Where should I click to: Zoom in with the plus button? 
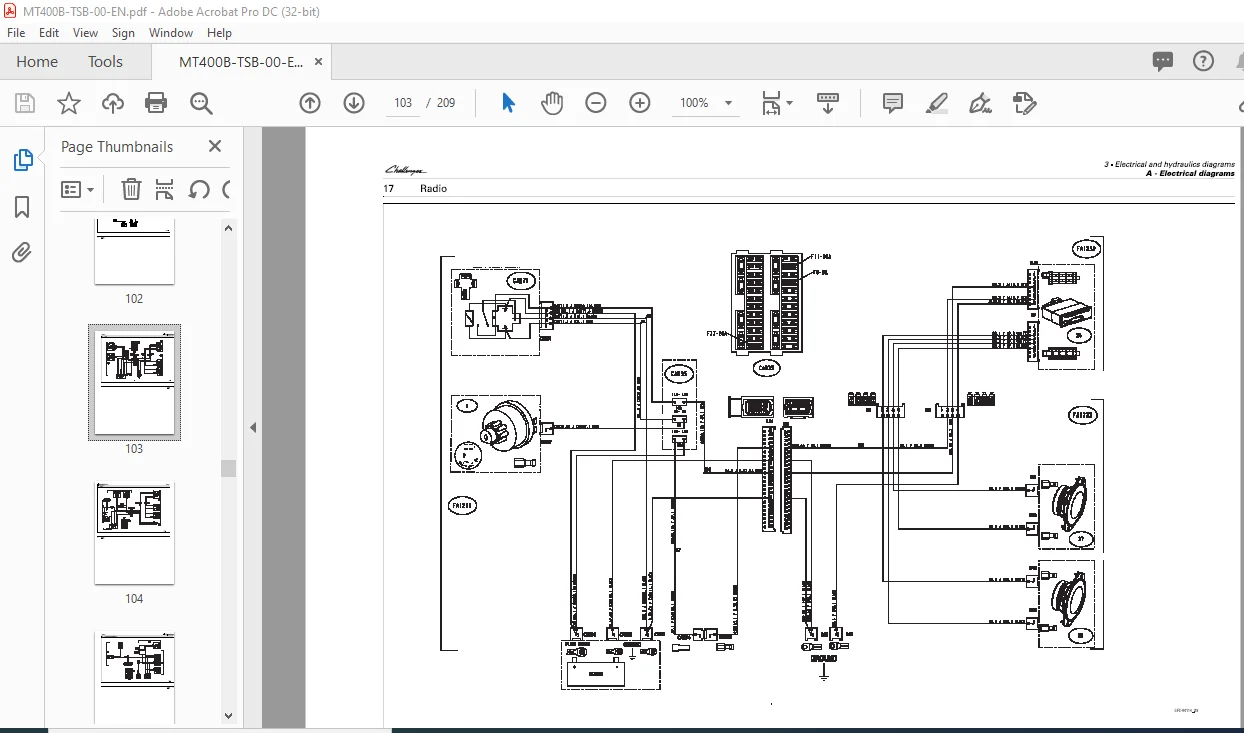[640, 103]
